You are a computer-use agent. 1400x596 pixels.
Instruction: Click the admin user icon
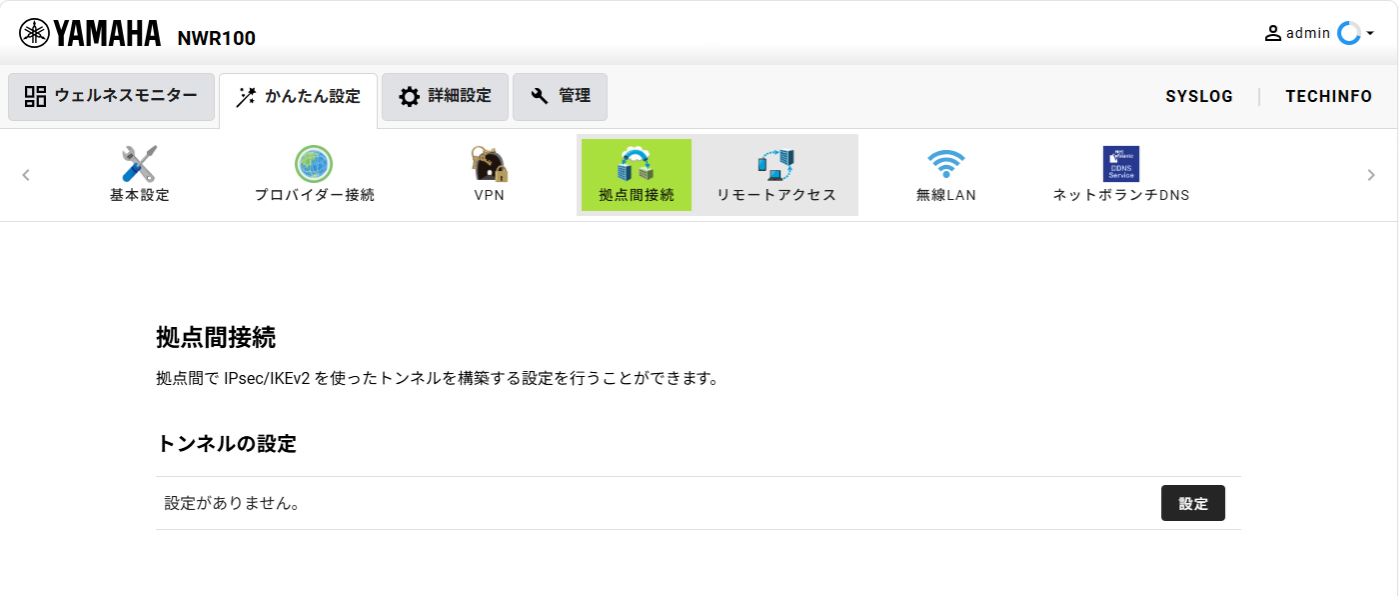click(1273, 33)
